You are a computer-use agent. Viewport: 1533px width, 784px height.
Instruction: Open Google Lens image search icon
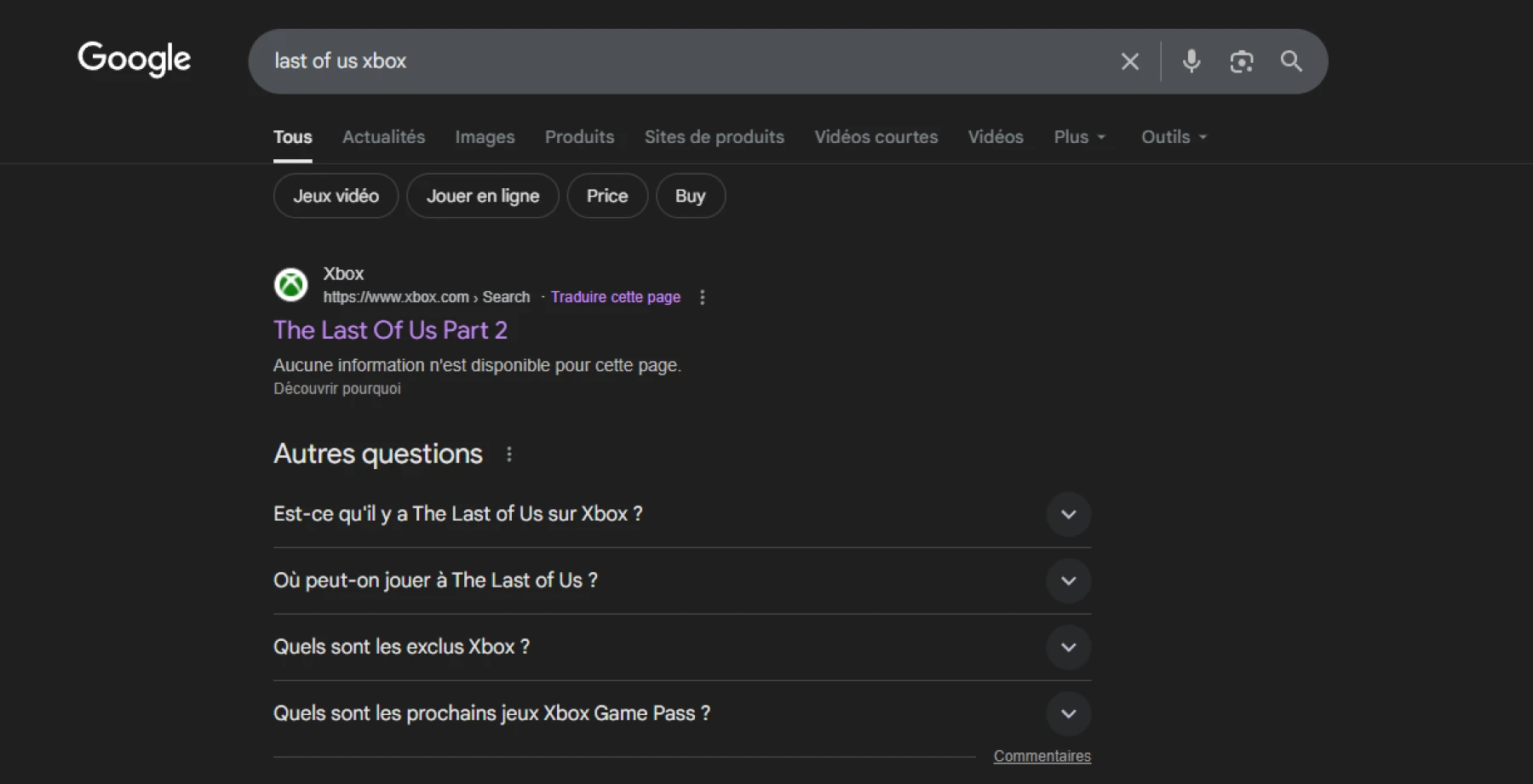point(1241,61)
